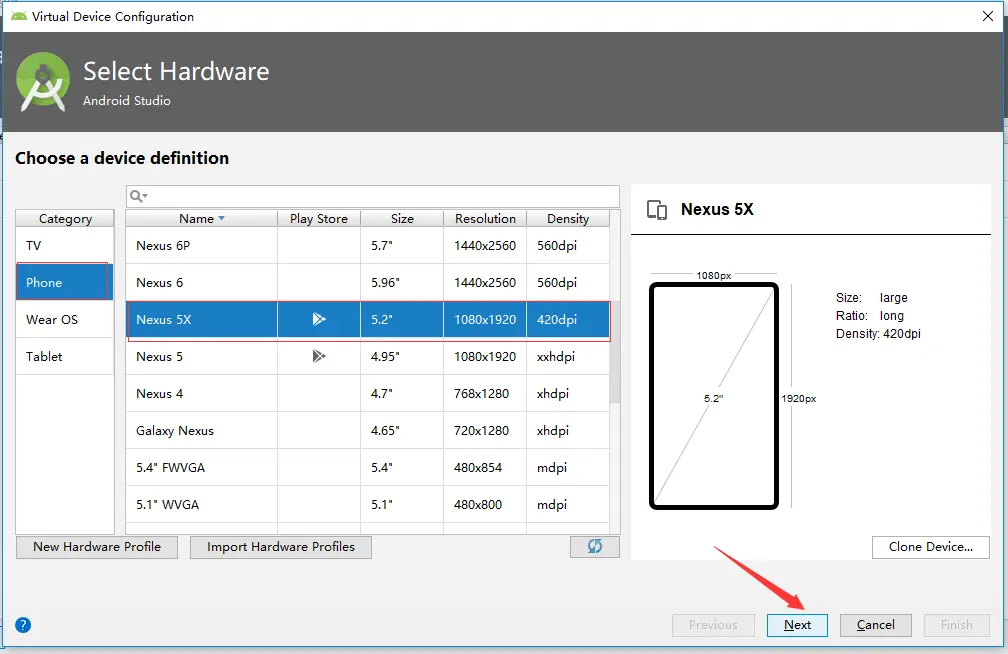Click the Play Store icon in the Nexus 5X row
The height and width of the screenshot is (654, 1008).
[x=319, y=319]
